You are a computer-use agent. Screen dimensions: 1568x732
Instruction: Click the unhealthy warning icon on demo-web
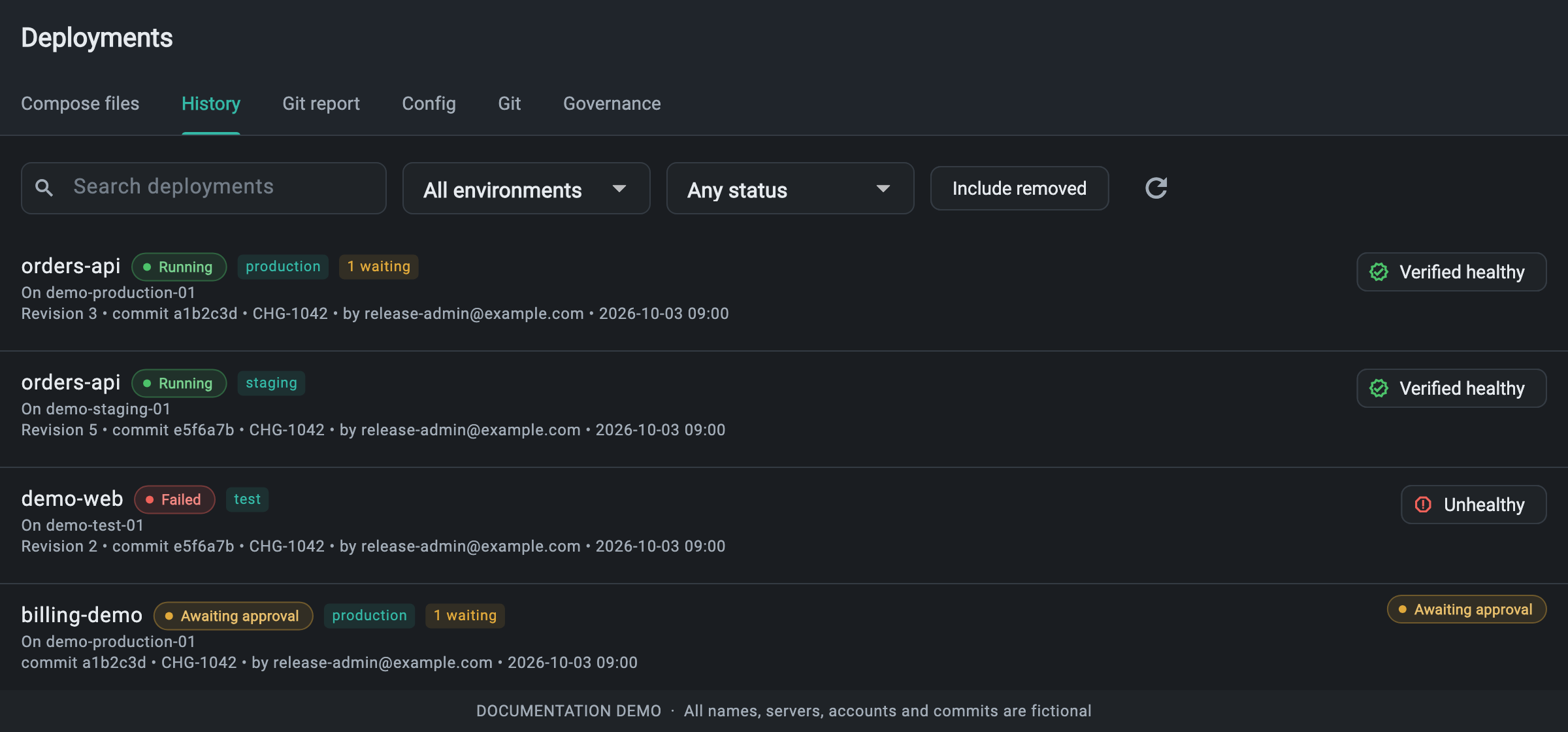1423,505
